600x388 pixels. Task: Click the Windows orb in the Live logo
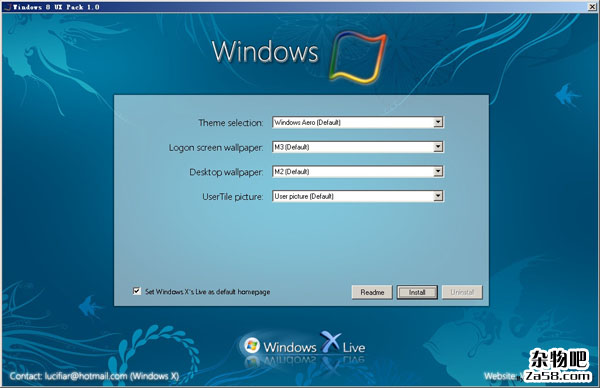click(x=252, y=345)
